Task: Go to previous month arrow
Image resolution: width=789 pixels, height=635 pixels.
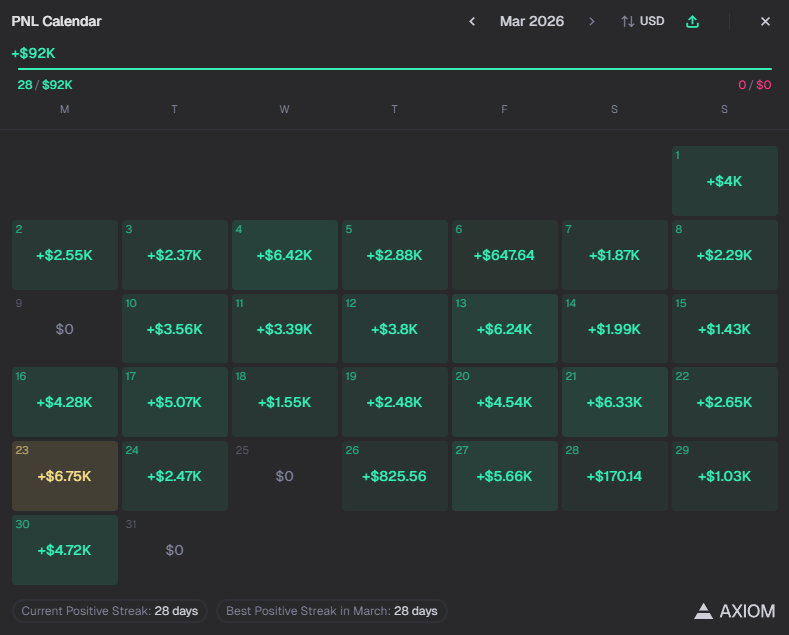Action: point(472,22)
